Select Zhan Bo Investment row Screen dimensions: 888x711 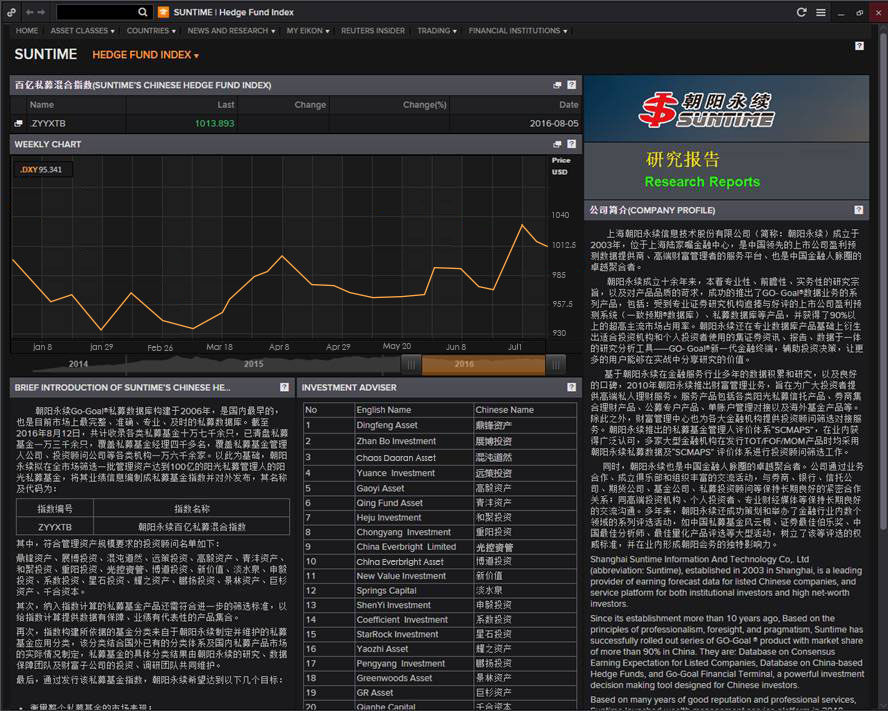[x=440, y=441]
